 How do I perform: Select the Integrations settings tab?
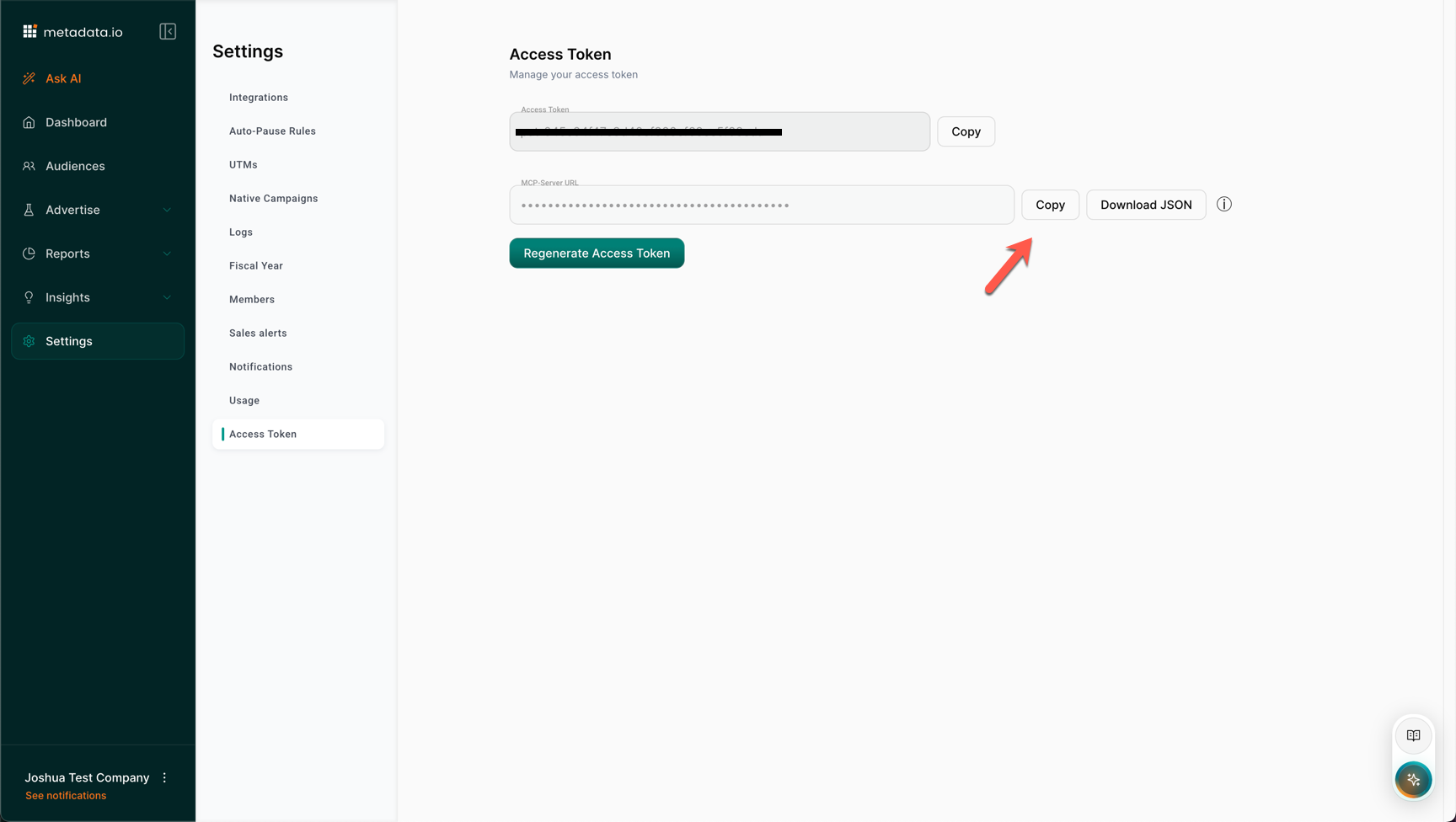tap(259, 98)
